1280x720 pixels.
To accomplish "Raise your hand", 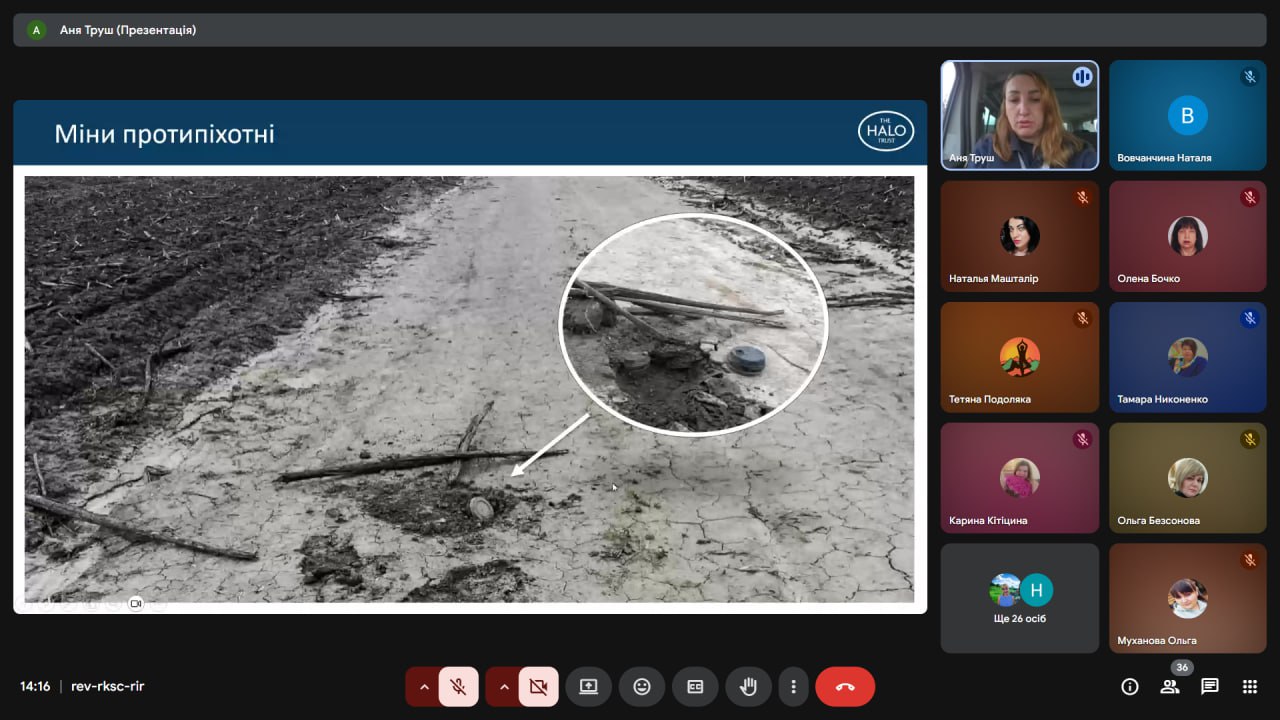I will 748,687.
